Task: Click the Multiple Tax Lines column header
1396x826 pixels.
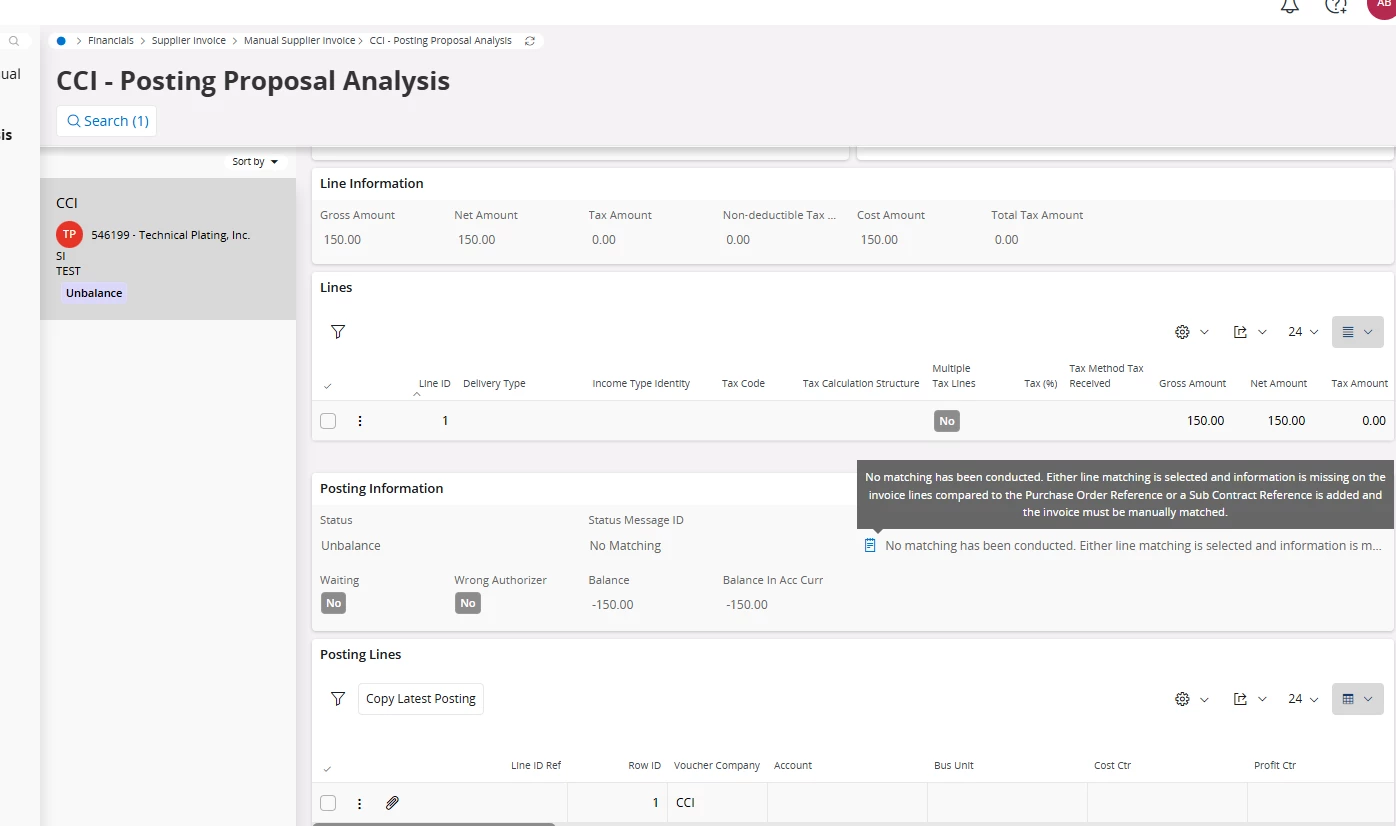Action: tap(954, 376)
